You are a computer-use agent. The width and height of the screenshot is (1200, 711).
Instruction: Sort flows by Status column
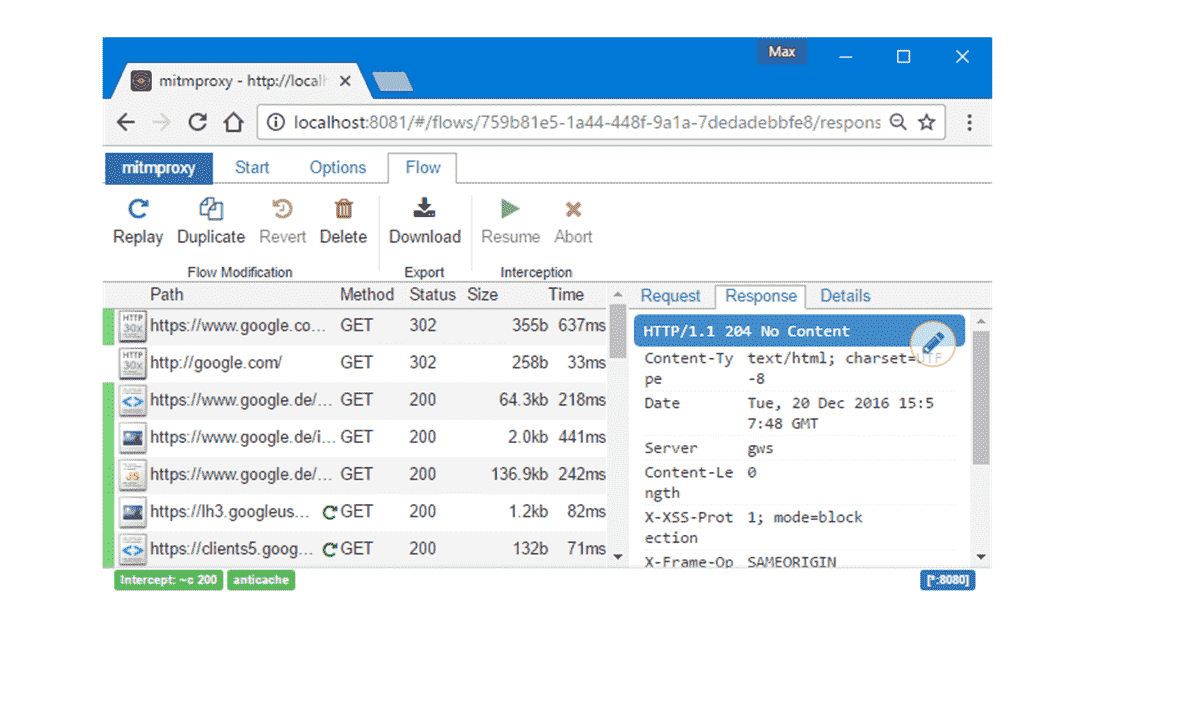click(432, 294)
